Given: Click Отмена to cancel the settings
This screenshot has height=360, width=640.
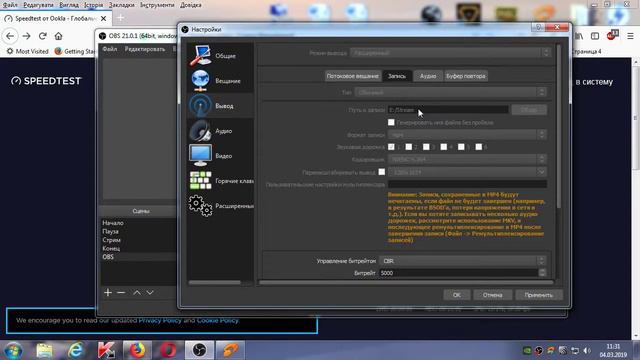Looking at the screenshot, I should (x=492, y=295).
